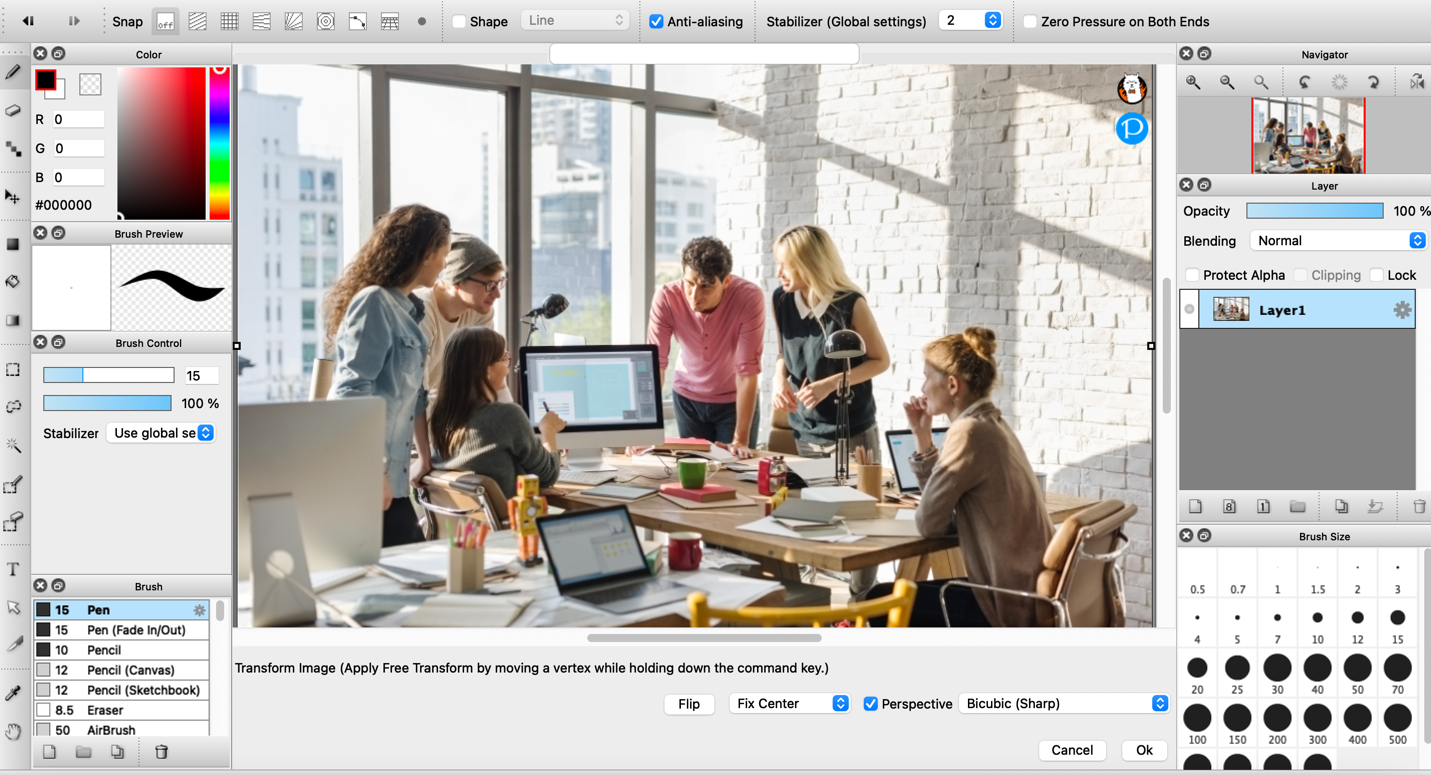The image size is (1431, 775).
Task: Toggle Layer1 visibility
Action: [1189, 310]
